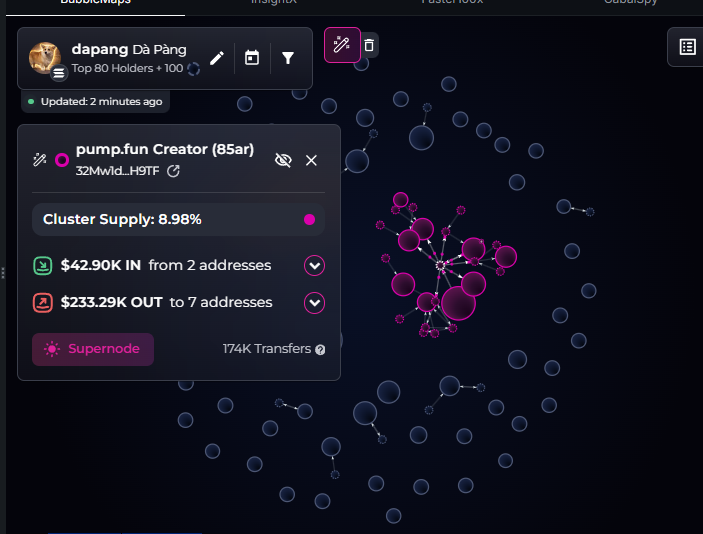Viewport: 703px width, 534px height.
Task: Click the pencil edit icon
Action: coord(217,58)
